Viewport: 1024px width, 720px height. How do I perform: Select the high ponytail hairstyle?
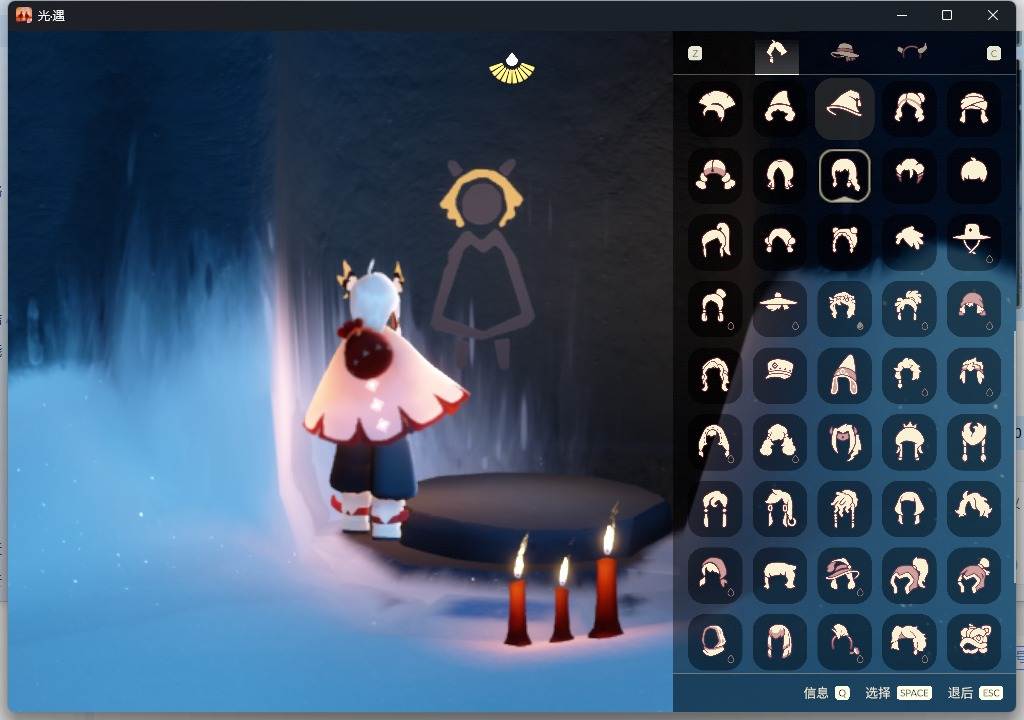pyautogui.click(x=716, y=242)
